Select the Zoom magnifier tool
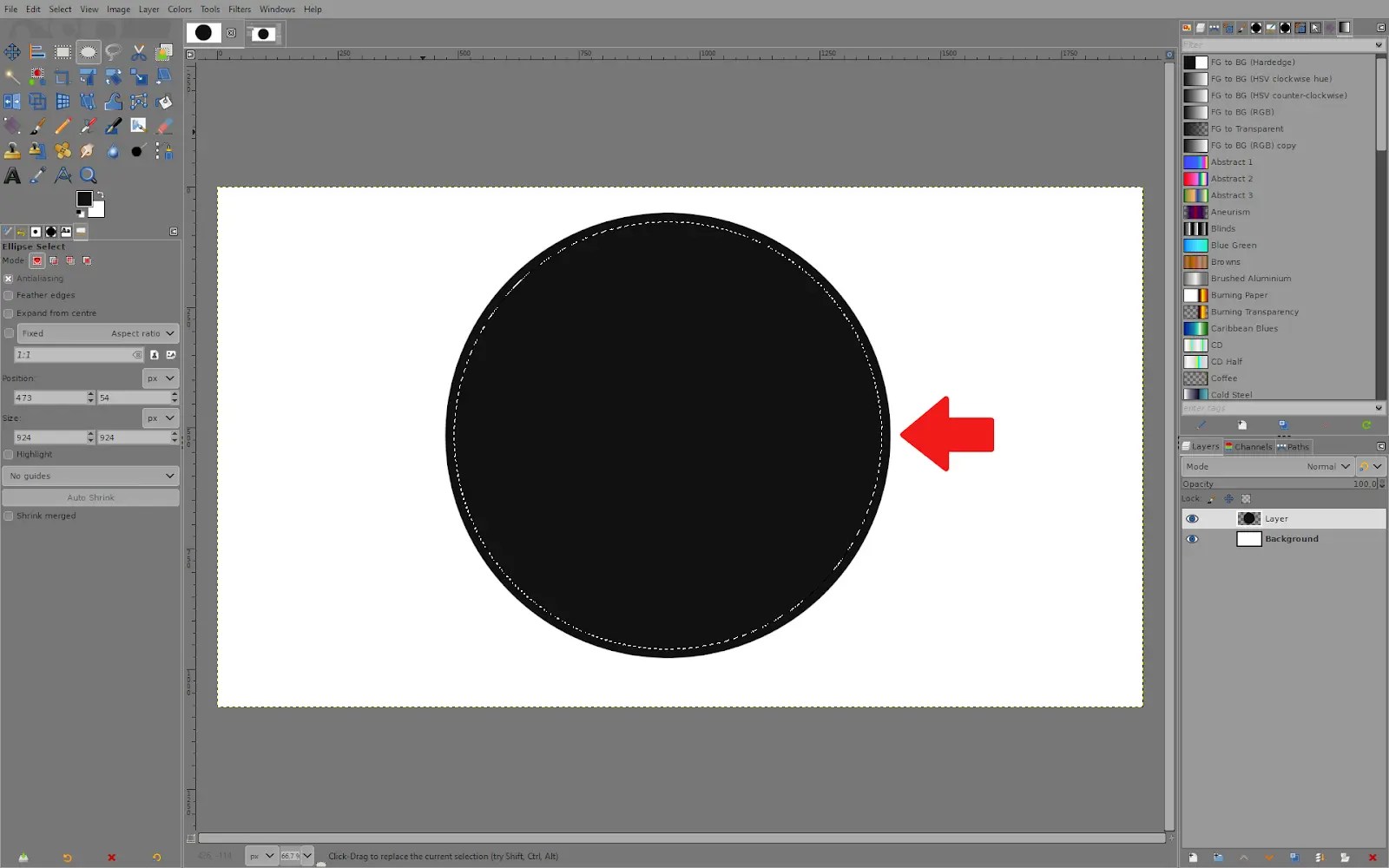The width and height of the screenshot is (1389, 868). click(x=88, y=174)
